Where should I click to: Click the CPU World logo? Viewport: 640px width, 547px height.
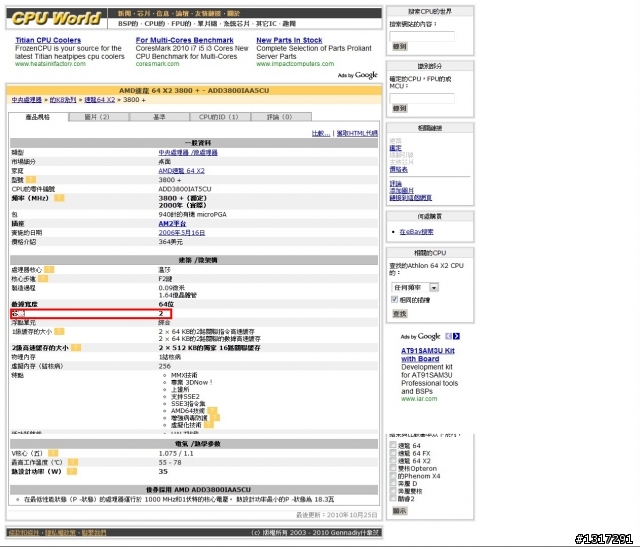coord(56,18)
